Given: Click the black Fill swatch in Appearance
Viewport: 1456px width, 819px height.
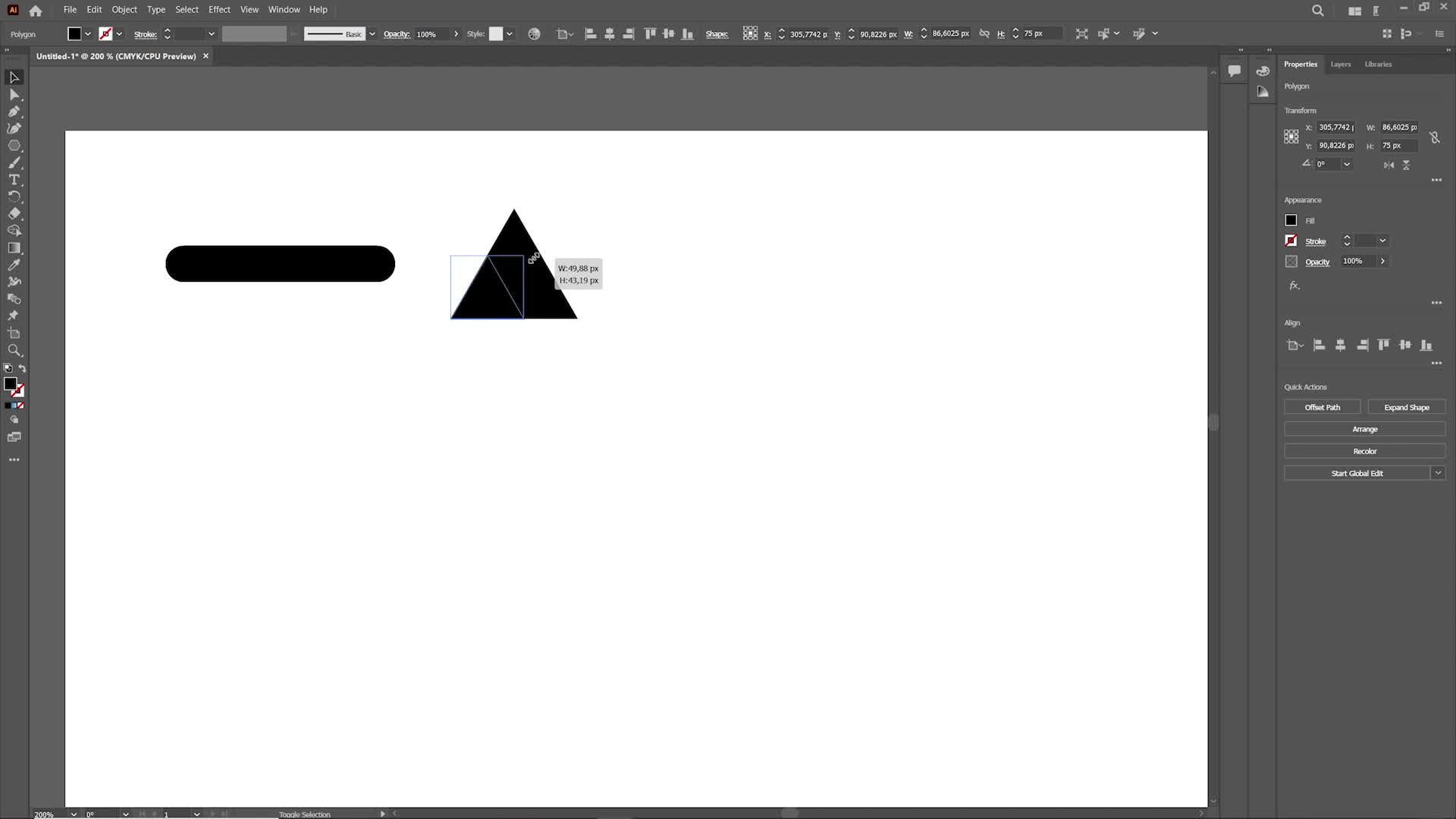Looking at the screenshot, I should pos(1291,221).
